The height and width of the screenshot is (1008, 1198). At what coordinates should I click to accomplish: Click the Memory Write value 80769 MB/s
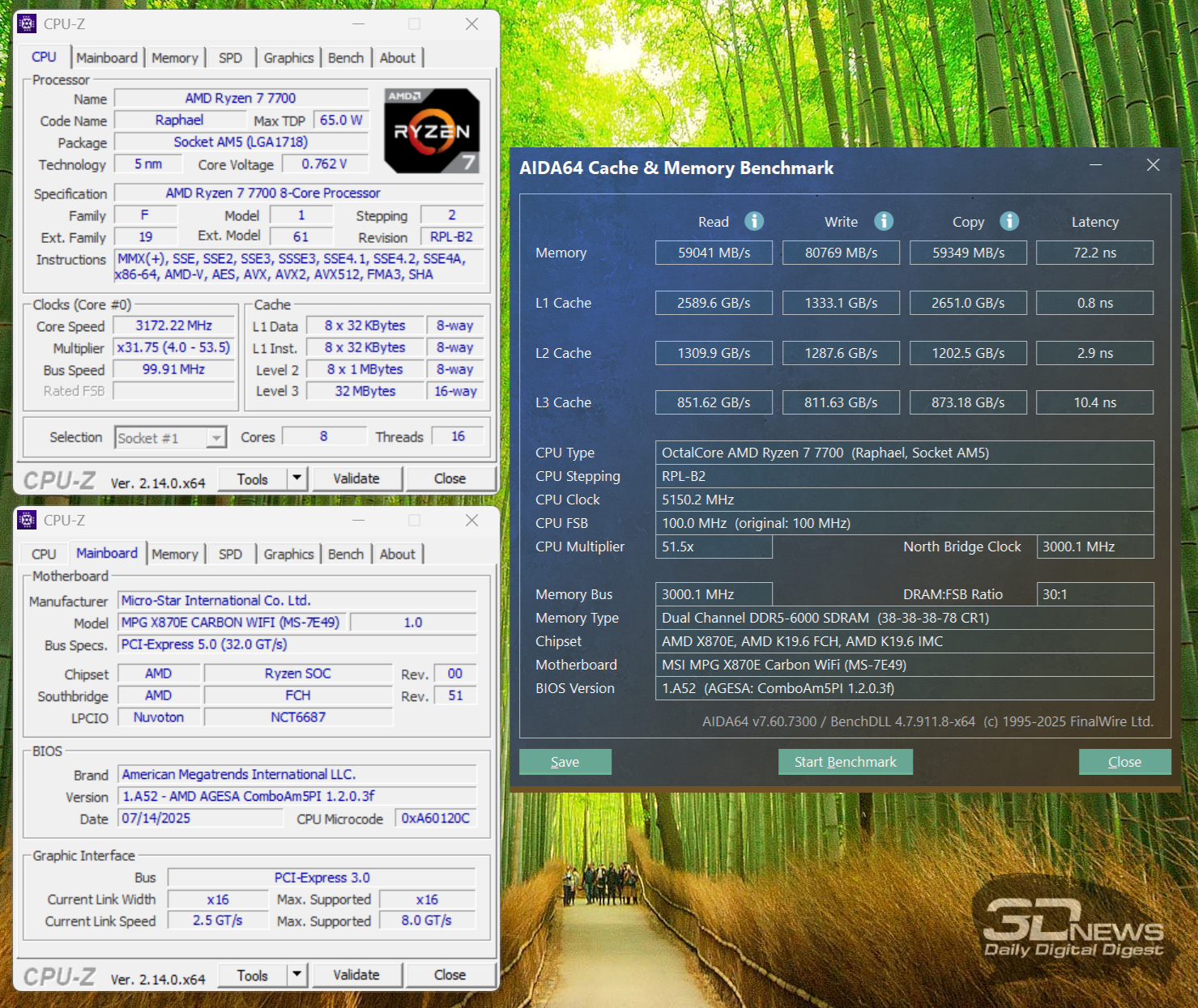pyautogui.click(x=841, y=253)
